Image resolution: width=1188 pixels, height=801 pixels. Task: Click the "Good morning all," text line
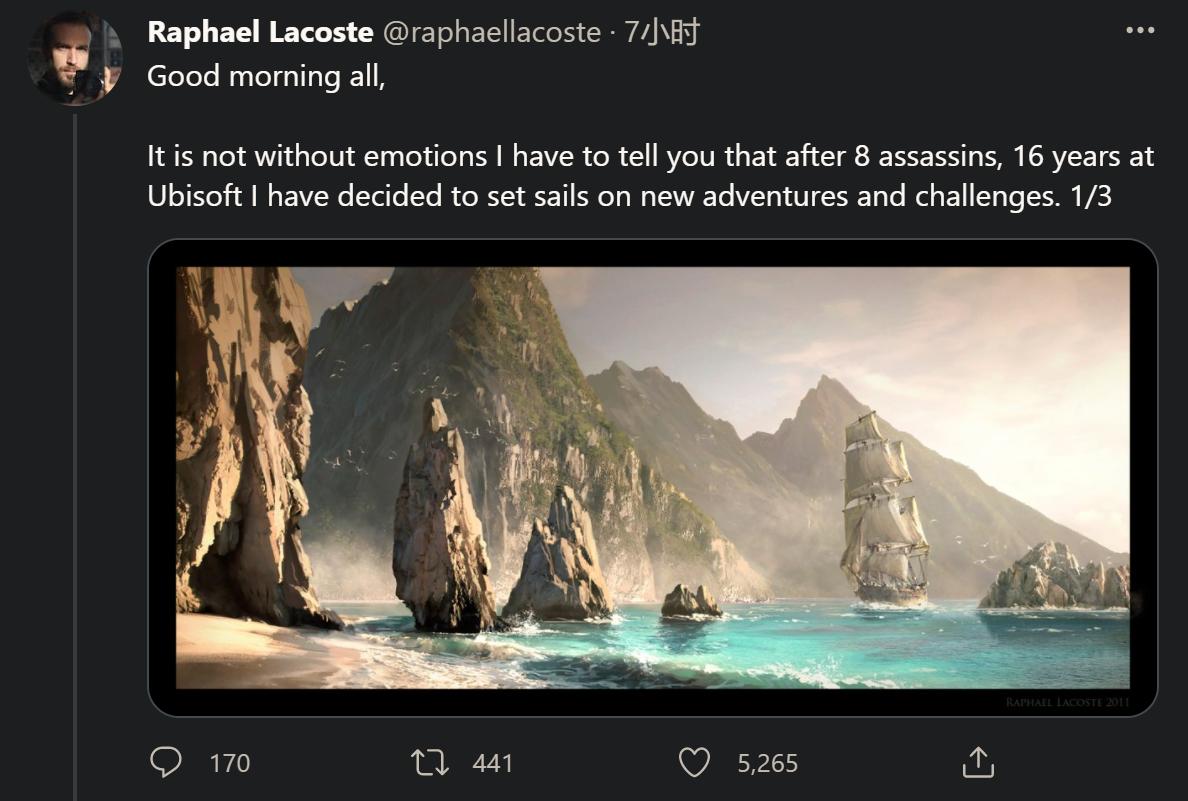point(266,76)
